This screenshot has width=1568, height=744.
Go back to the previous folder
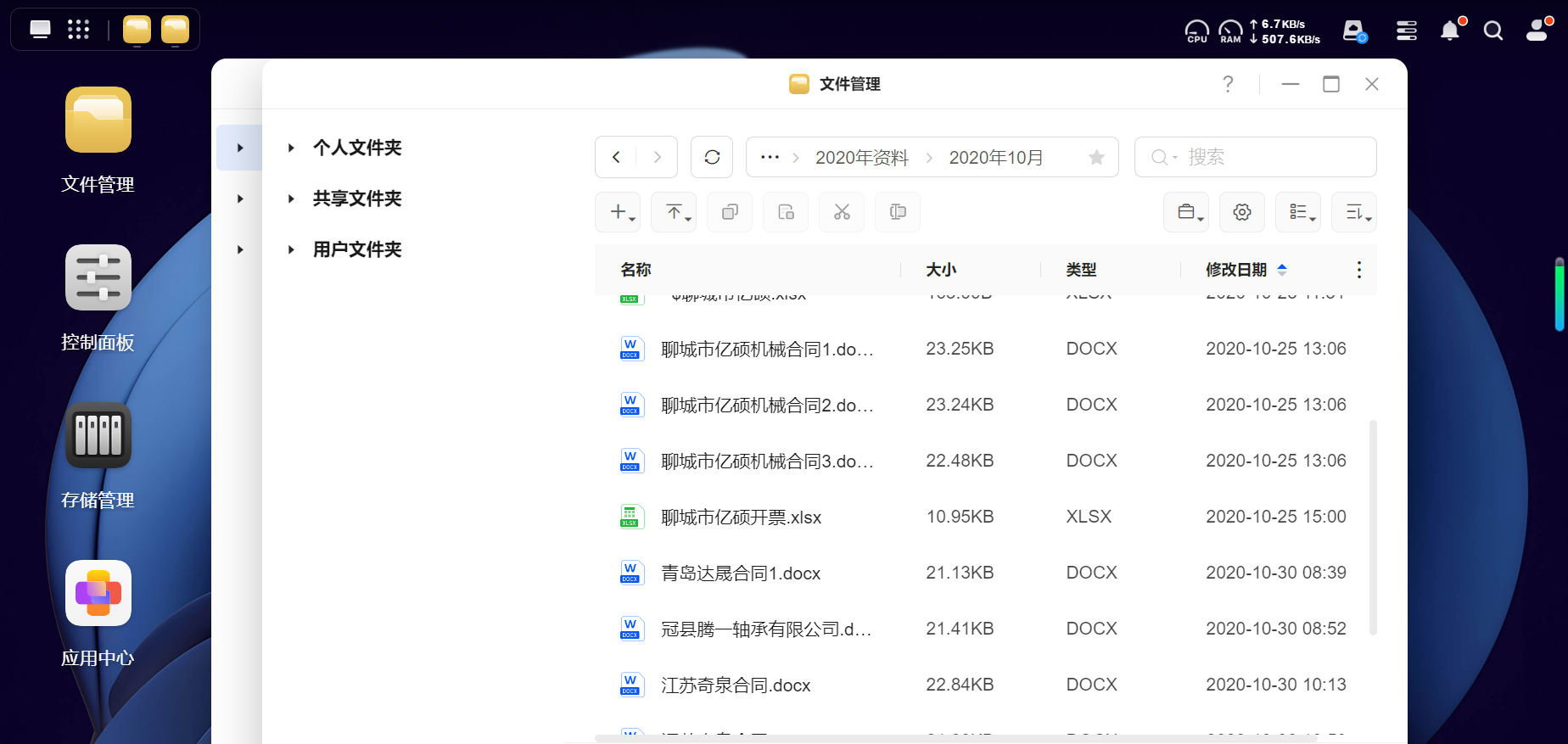(617, 157)
